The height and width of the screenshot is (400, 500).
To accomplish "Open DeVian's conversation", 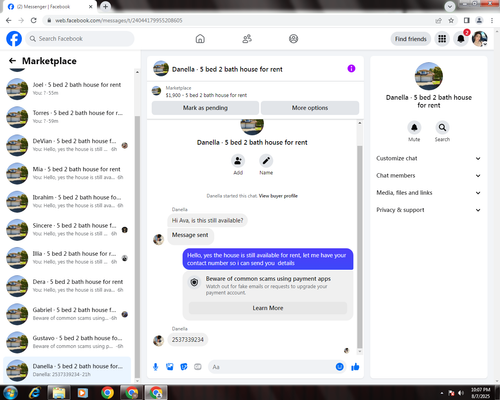I will coord(67,145).
